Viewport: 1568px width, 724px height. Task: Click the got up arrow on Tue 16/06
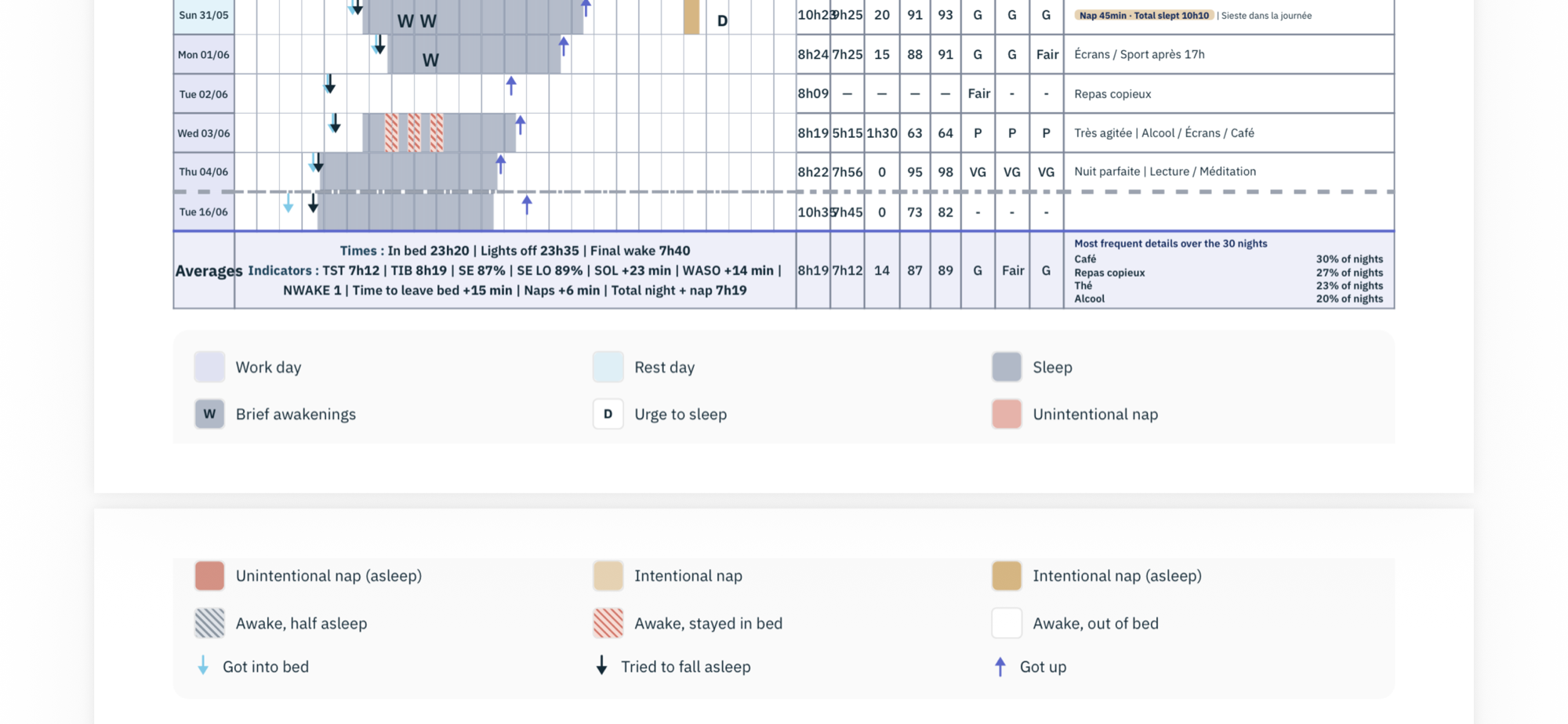click(x=527, y=205)
